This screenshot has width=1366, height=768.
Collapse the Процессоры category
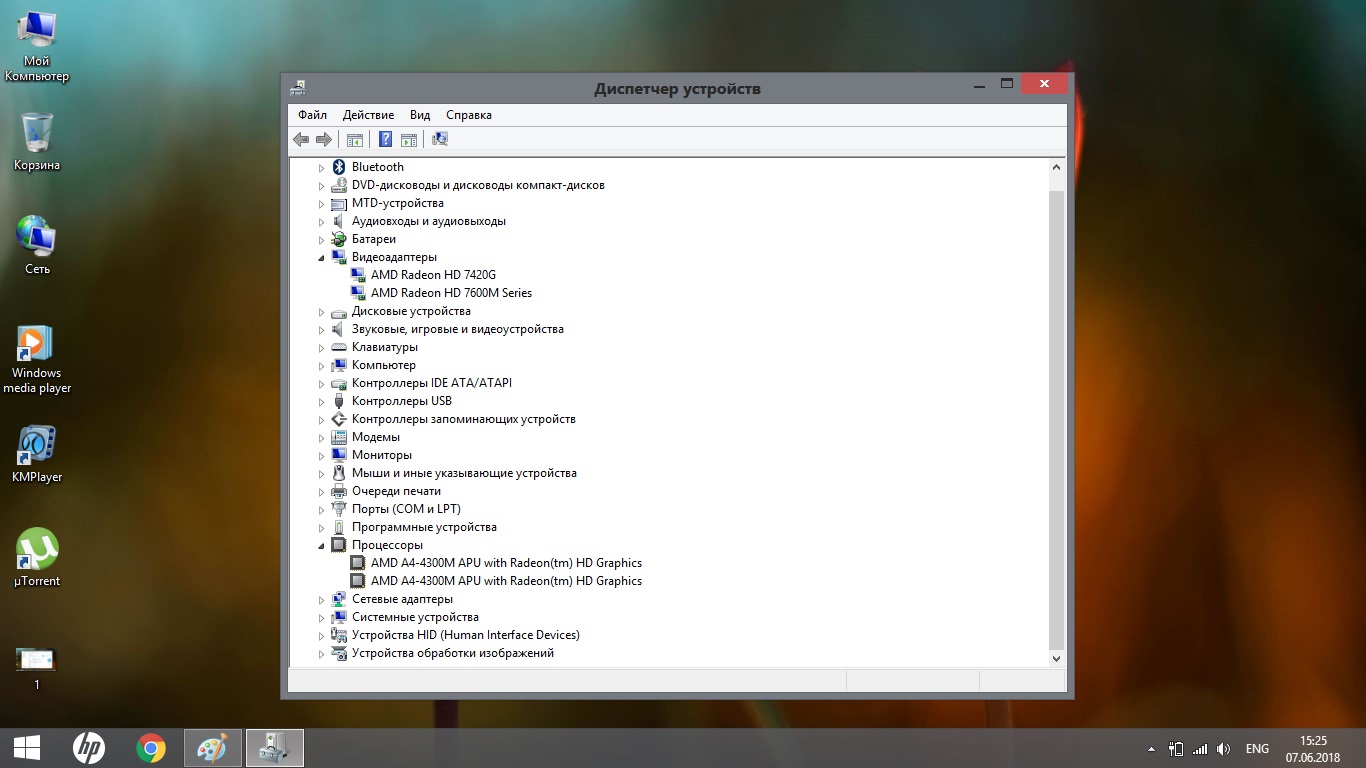tap(322, 545)
